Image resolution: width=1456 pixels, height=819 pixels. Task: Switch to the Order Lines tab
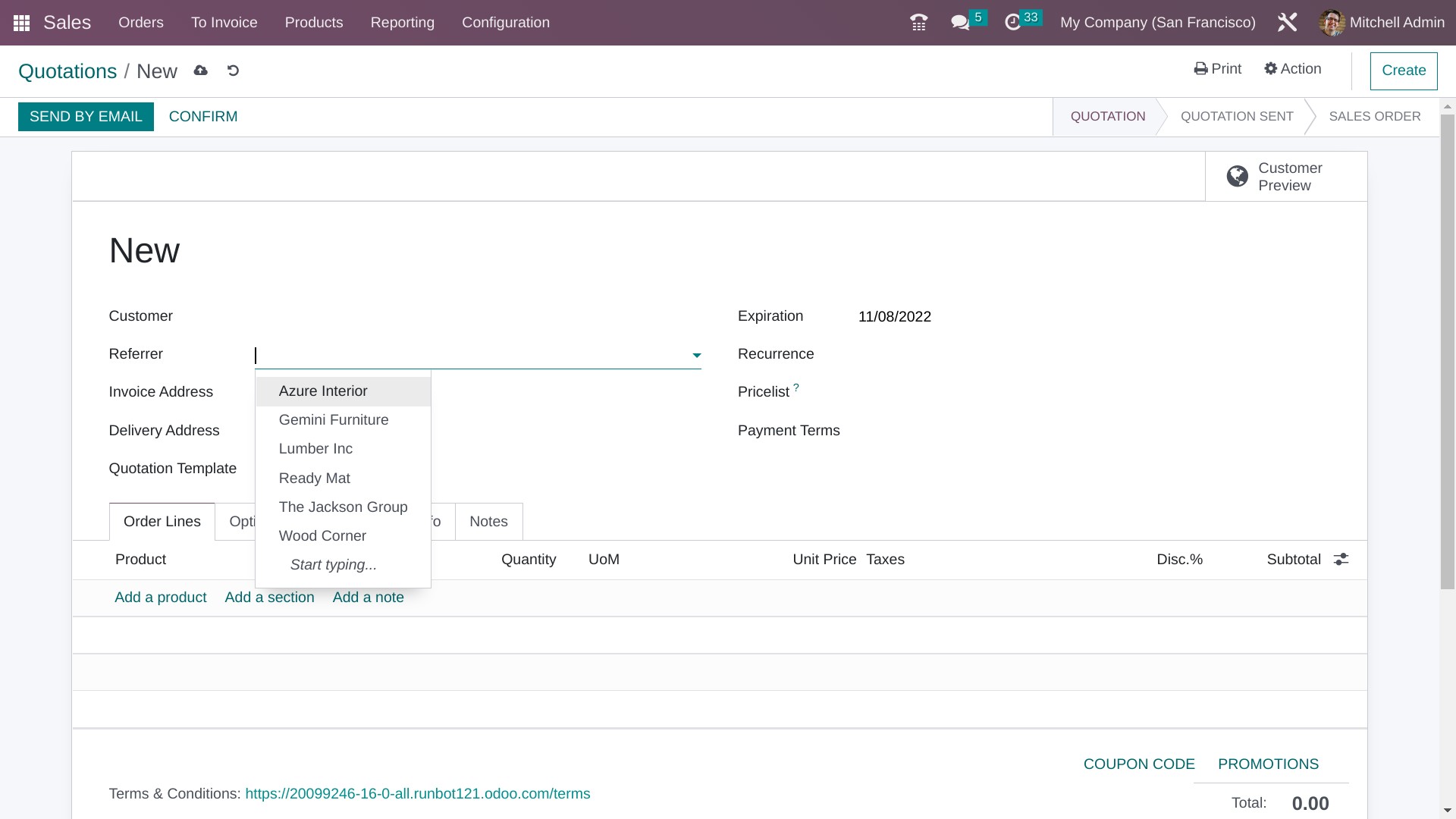point(162,522)
